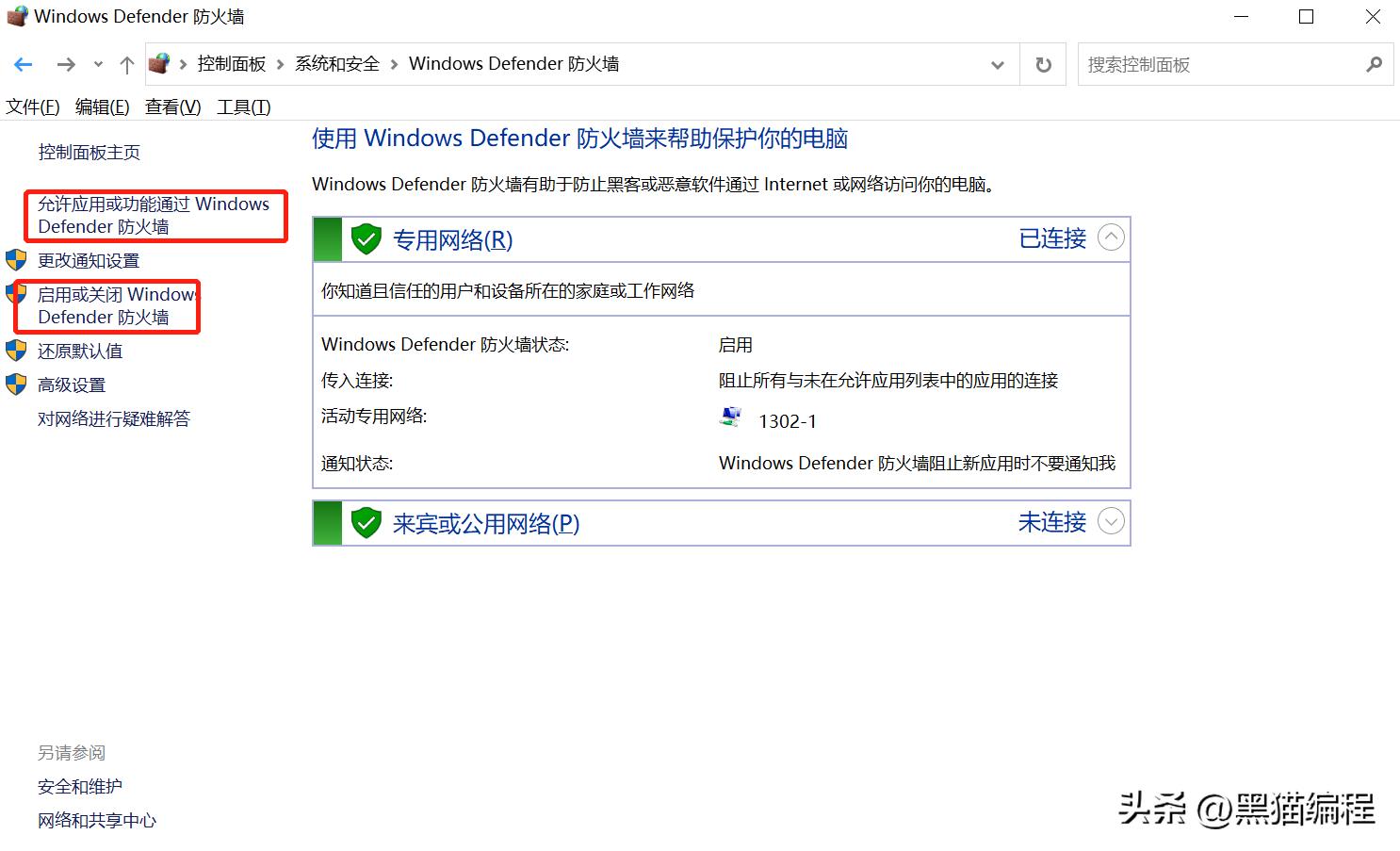Click the computer icon beside 1302-1
This screenshot has width=1400, height=851.
(x=731, y=417)
